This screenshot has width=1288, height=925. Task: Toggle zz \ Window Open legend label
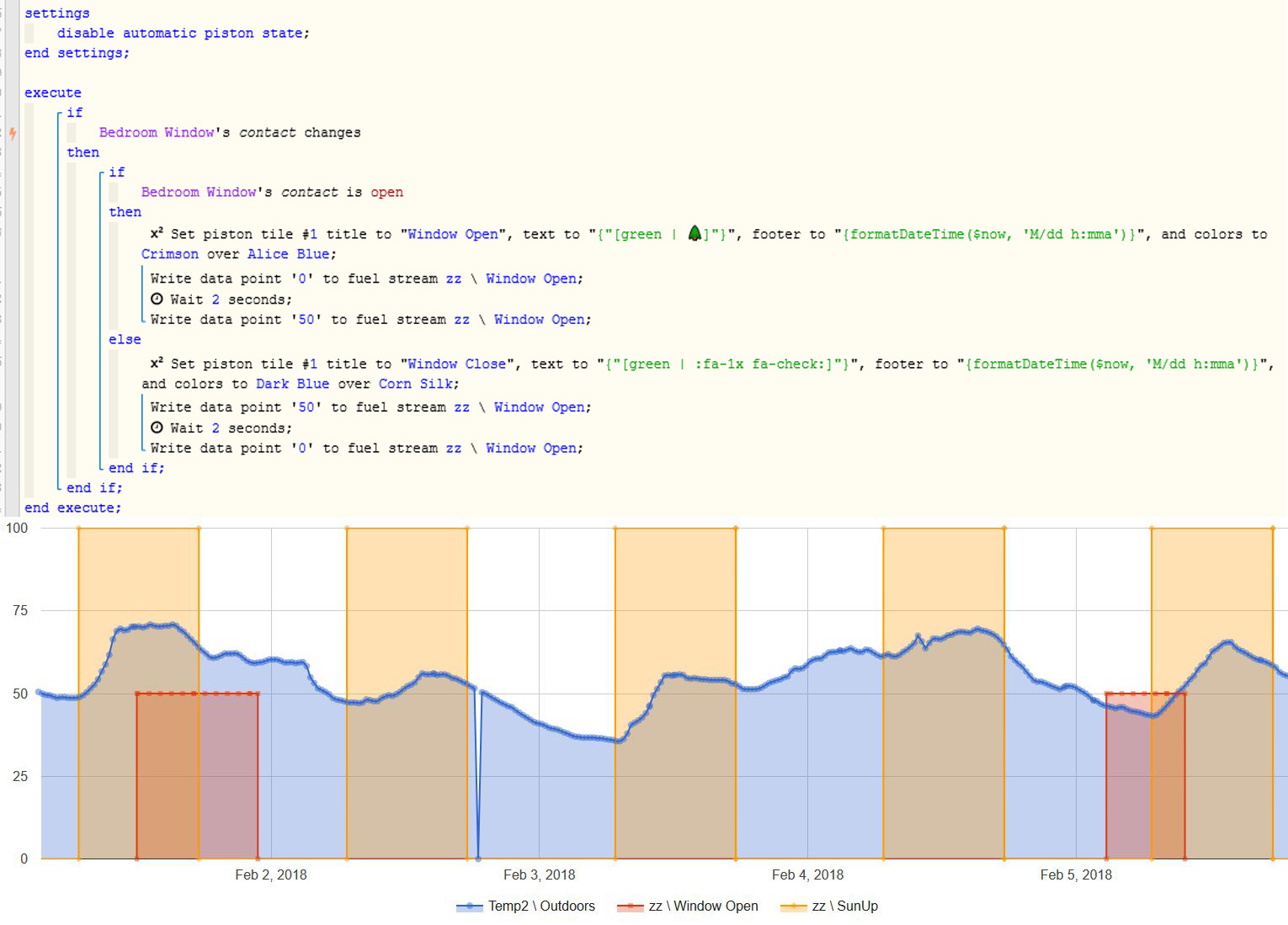tap(703, 906)
